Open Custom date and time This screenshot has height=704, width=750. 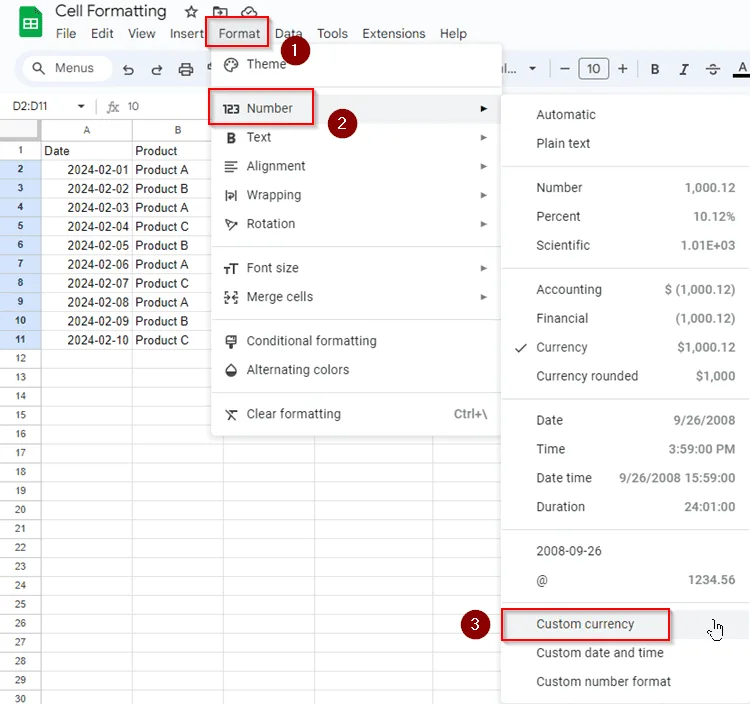[x=626, y=653]
